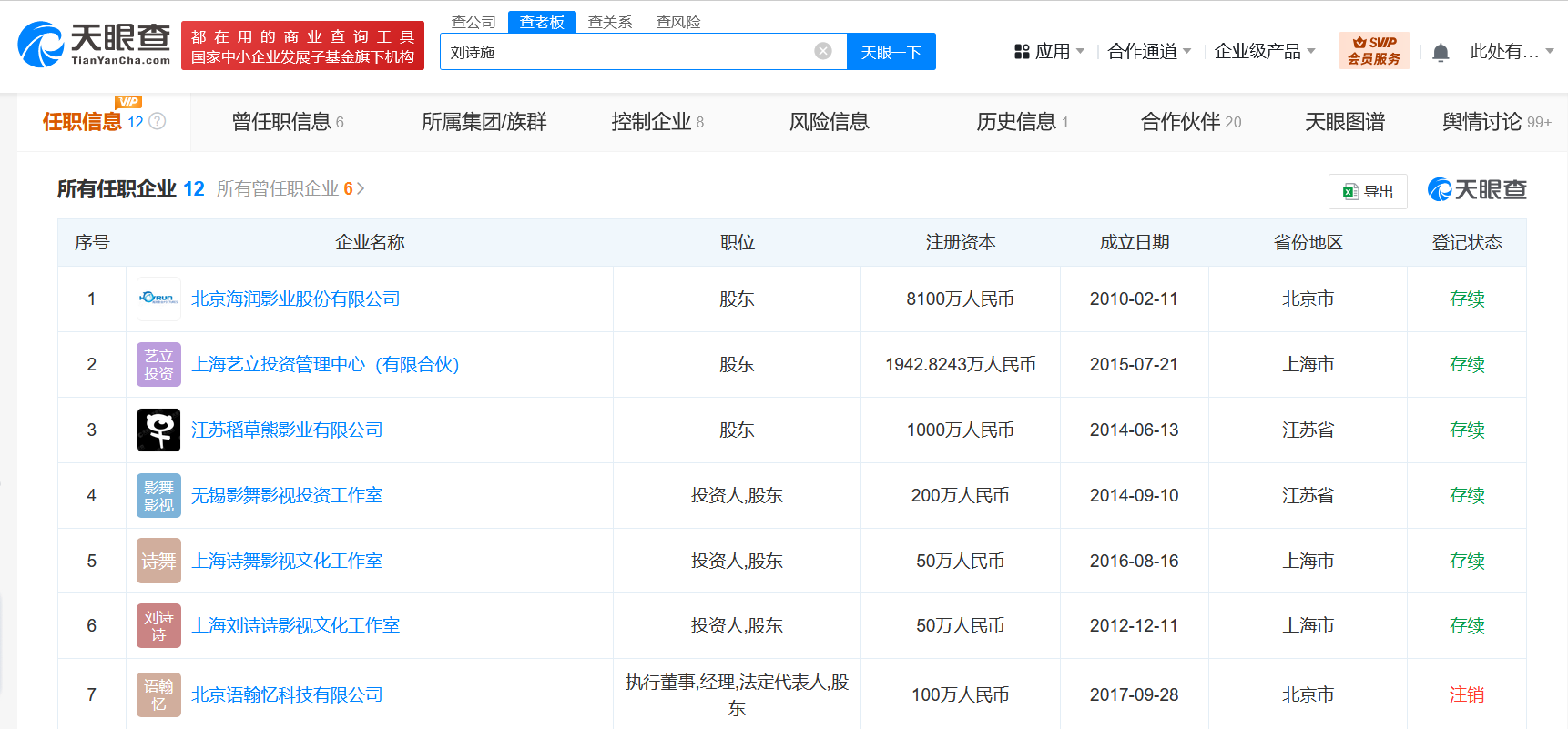Click the 8100万人民币 capital cell
The width and height of the screenshot is (1568, 729).
pyautogui.click(x=960, y=299)
